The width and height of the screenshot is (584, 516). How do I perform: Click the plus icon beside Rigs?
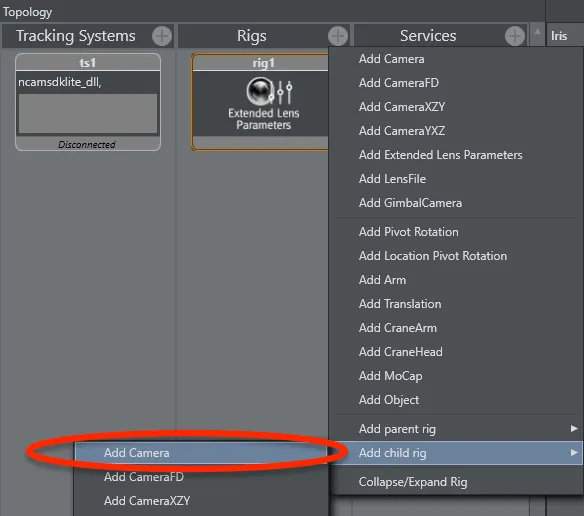[x=338, y=36]
